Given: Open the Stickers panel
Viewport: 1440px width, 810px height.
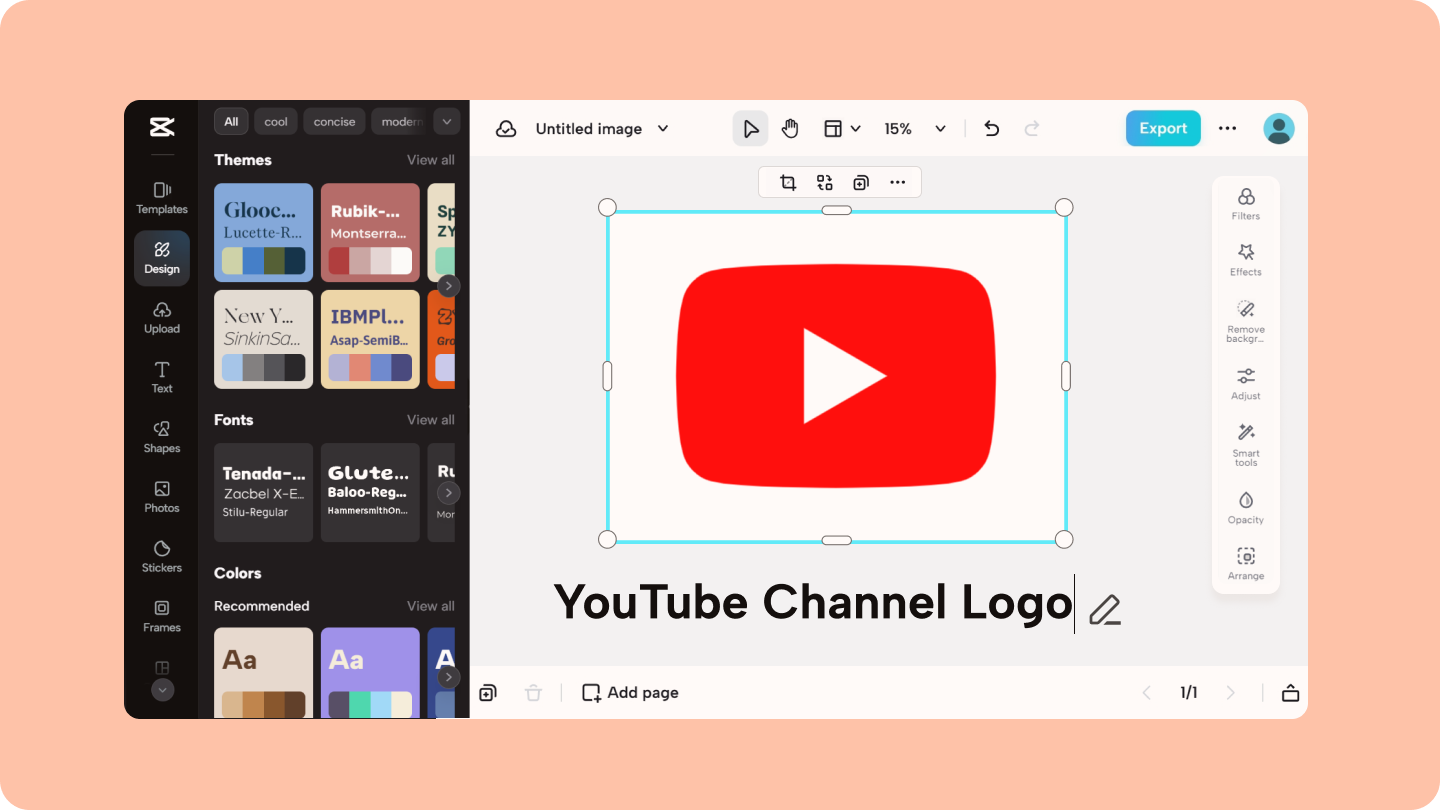Looking at the screenshot, I should 161,556.
